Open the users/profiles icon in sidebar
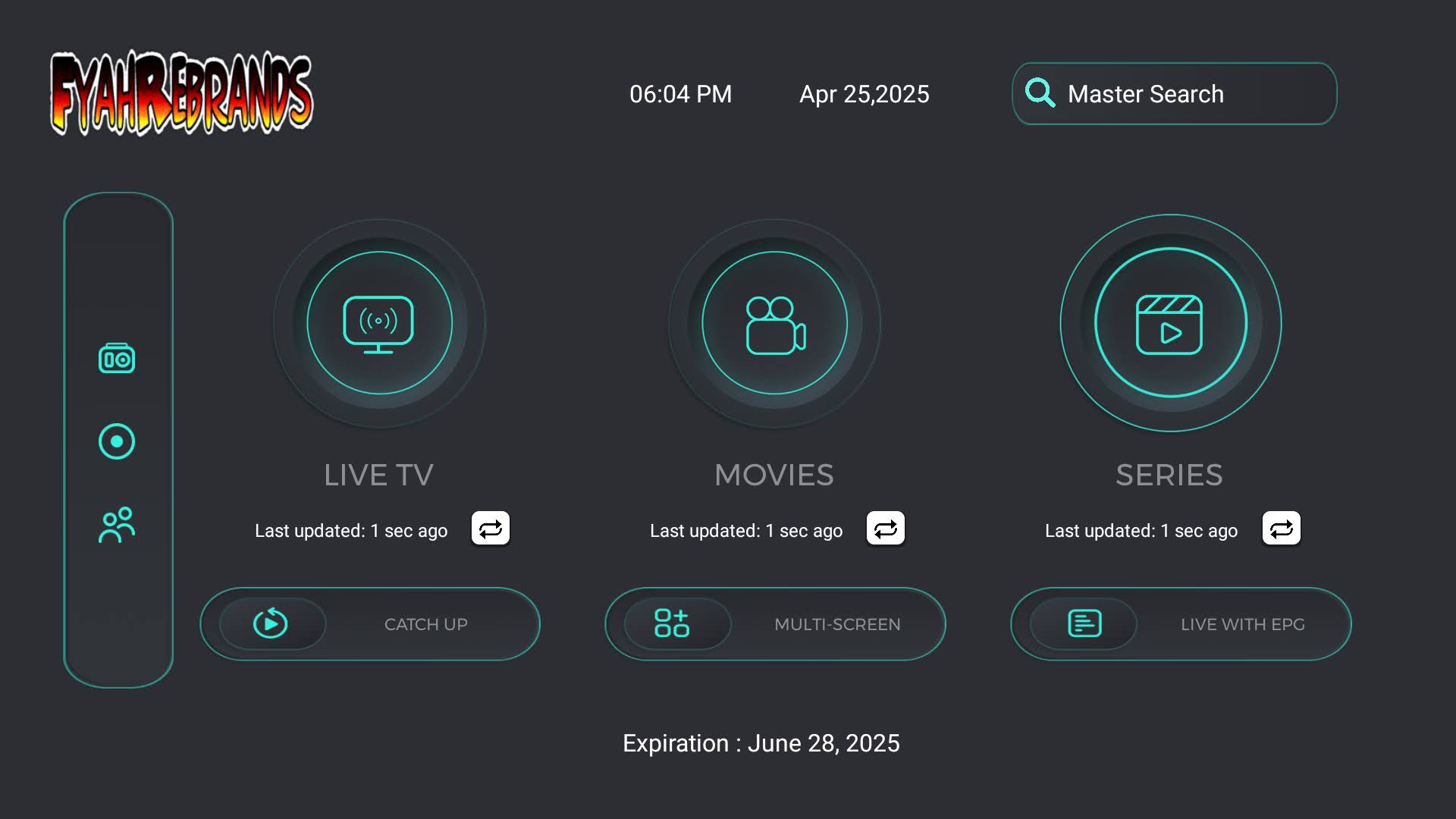Screen dimensions: 1456x819 pos(117,525)
